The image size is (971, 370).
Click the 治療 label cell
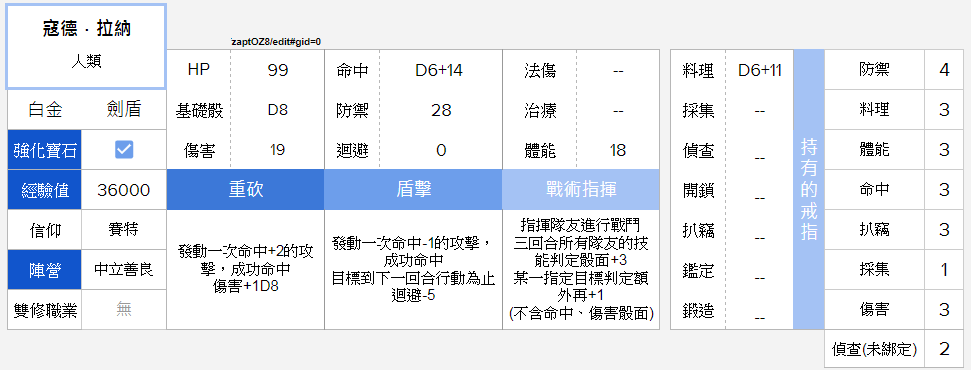[x=539, y=110]
